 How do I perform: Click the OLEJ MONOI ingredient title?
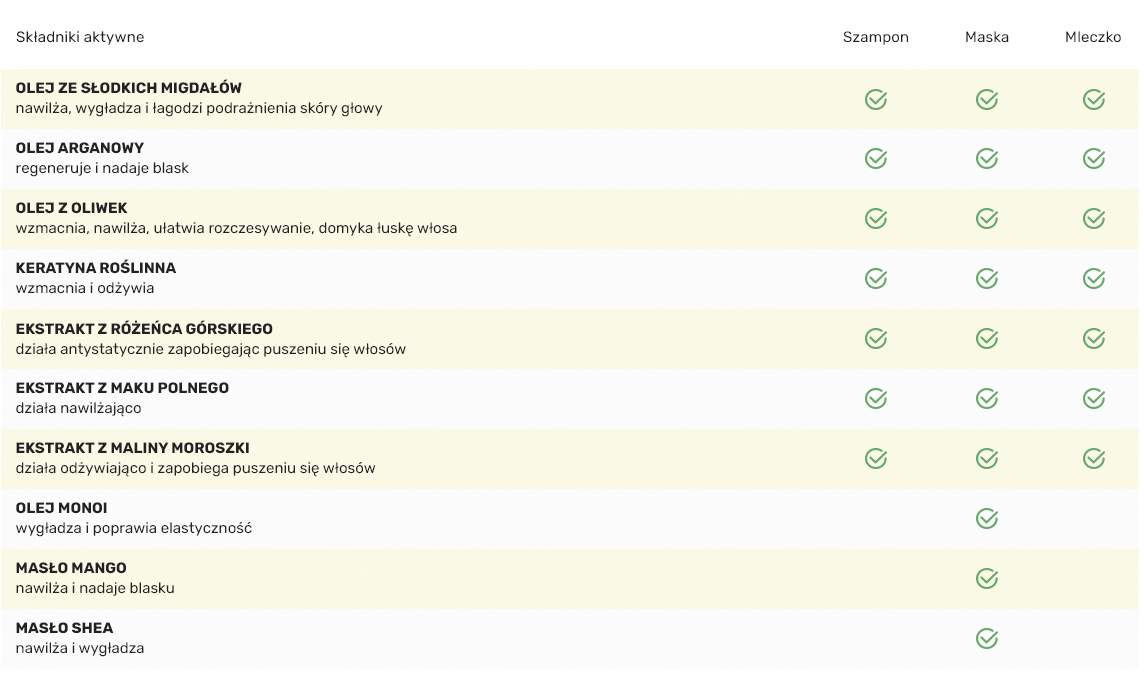pos(62,508)
